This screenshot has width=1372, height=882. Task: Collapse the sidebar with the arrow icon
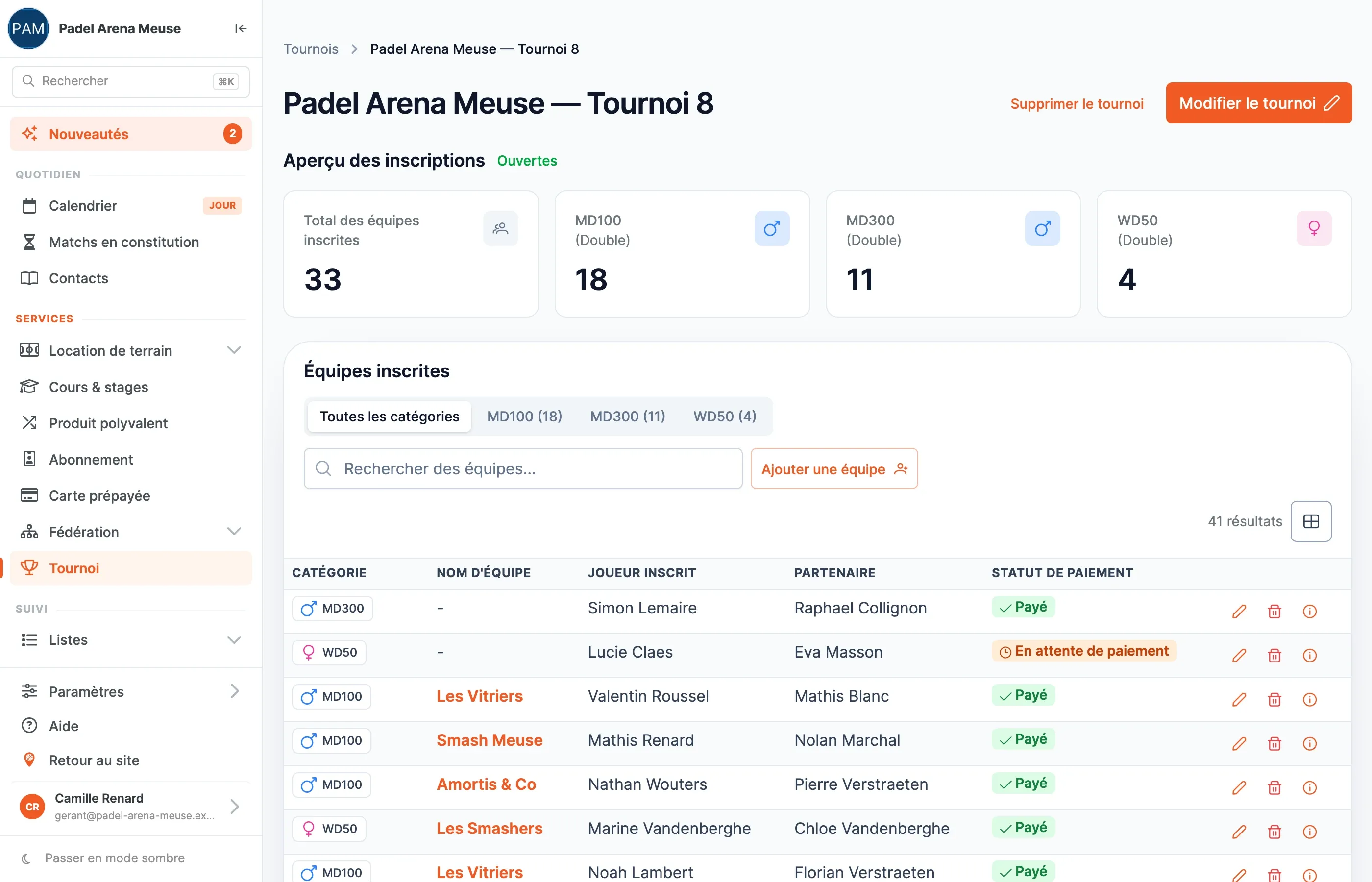point(241,28)
